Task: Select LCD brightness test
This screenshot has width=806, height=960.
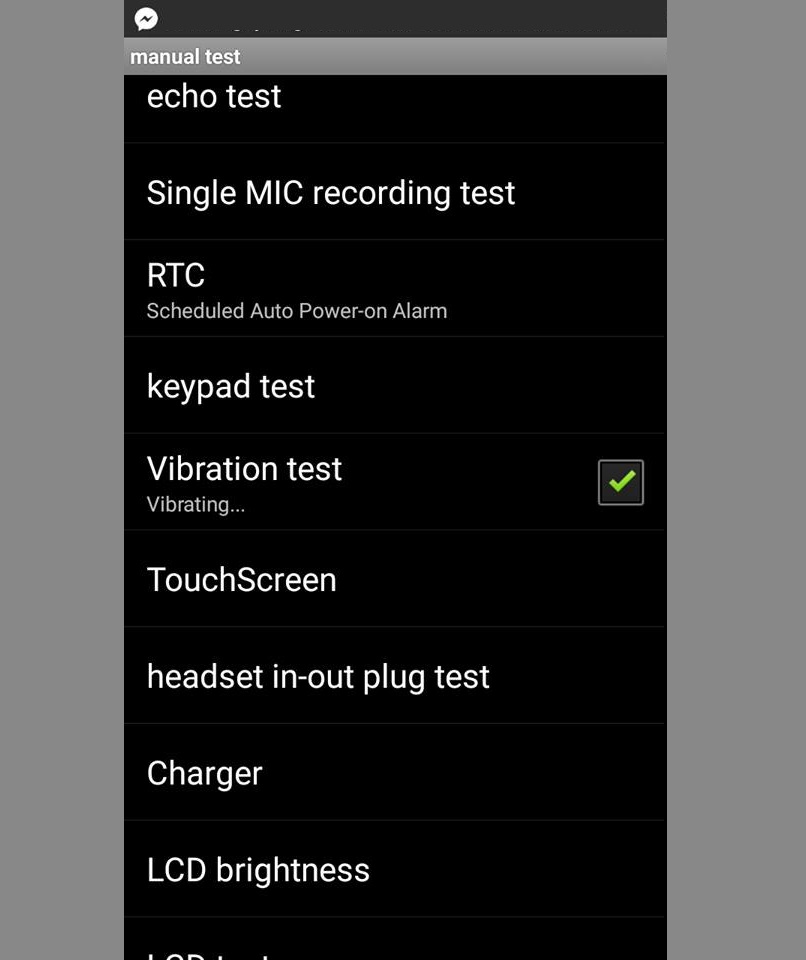Action: 395,869
